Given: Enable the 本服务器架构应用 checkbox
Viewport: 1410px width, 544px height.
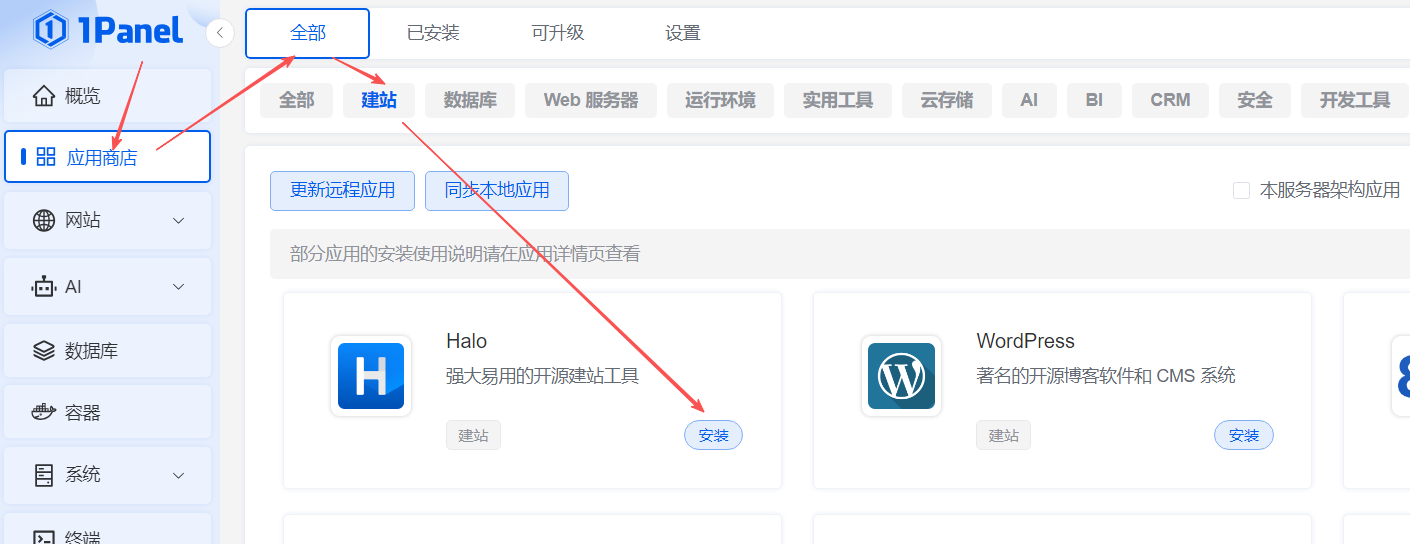Looking at the screenshot, I should pos(1241,190).
